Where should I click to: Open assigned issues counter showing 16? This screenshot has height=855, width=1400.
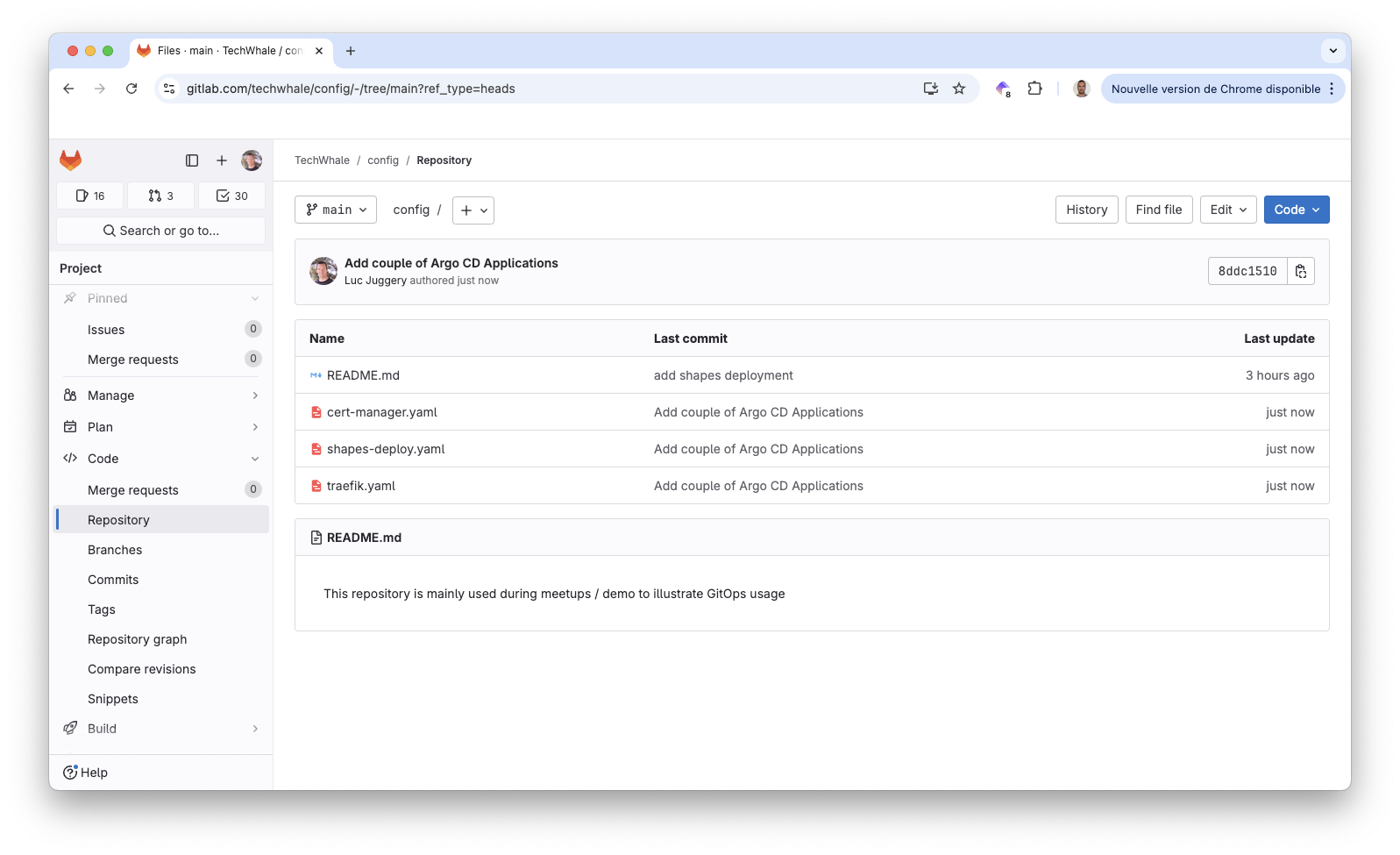click(90, 196)
